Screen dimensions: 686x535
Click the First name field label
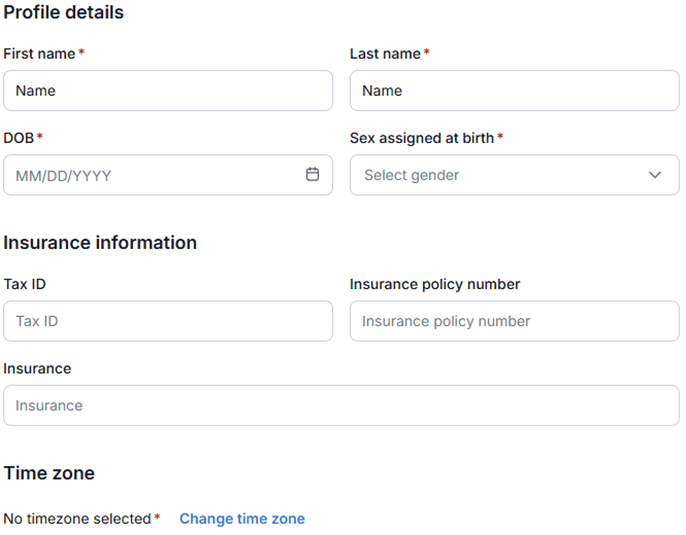click(40, 53)
